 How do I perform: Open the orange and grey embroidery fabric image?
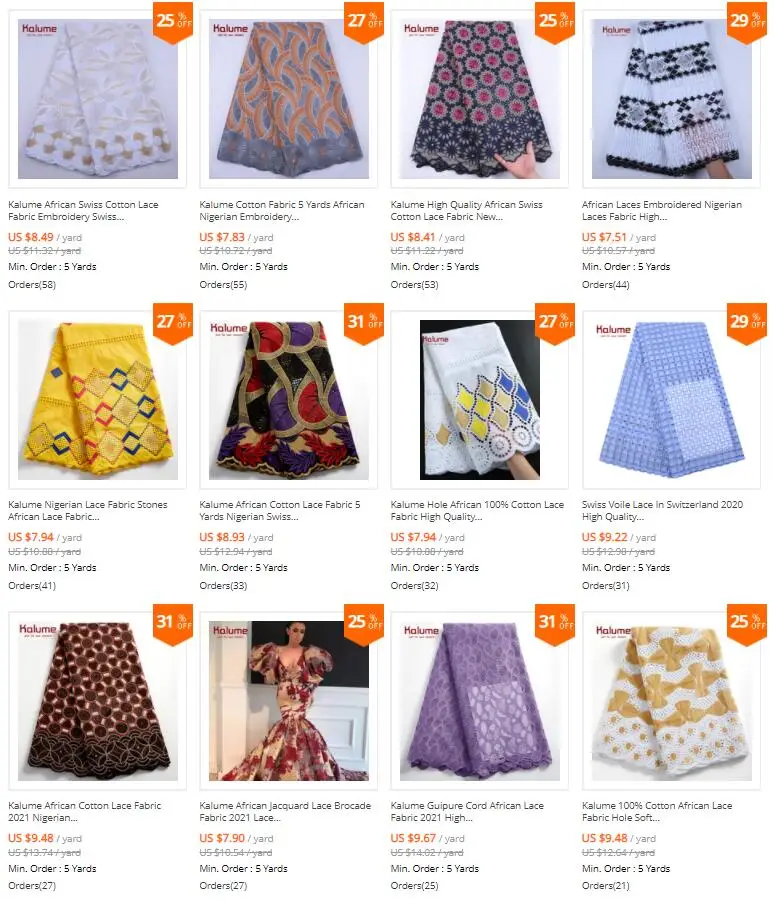[x=288, y=99]
